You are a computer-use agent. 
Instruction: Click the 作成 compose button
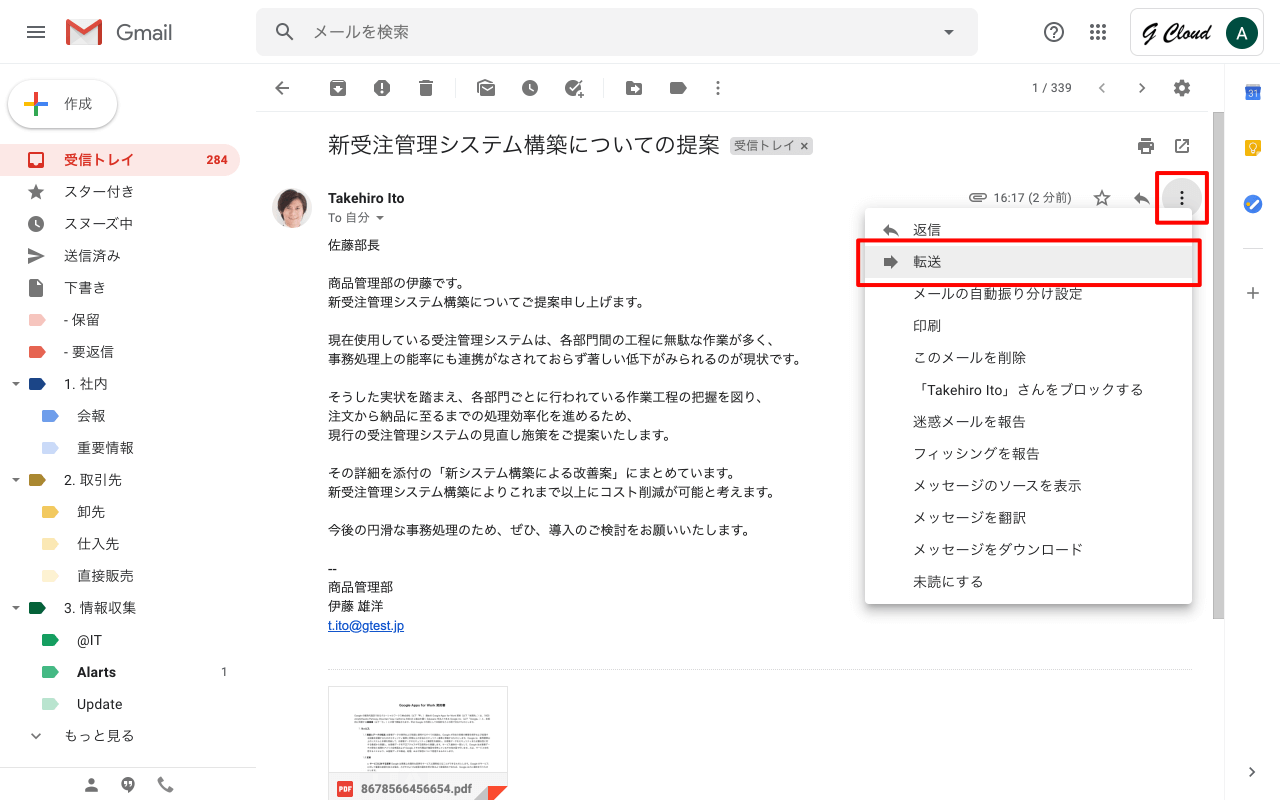63,104
